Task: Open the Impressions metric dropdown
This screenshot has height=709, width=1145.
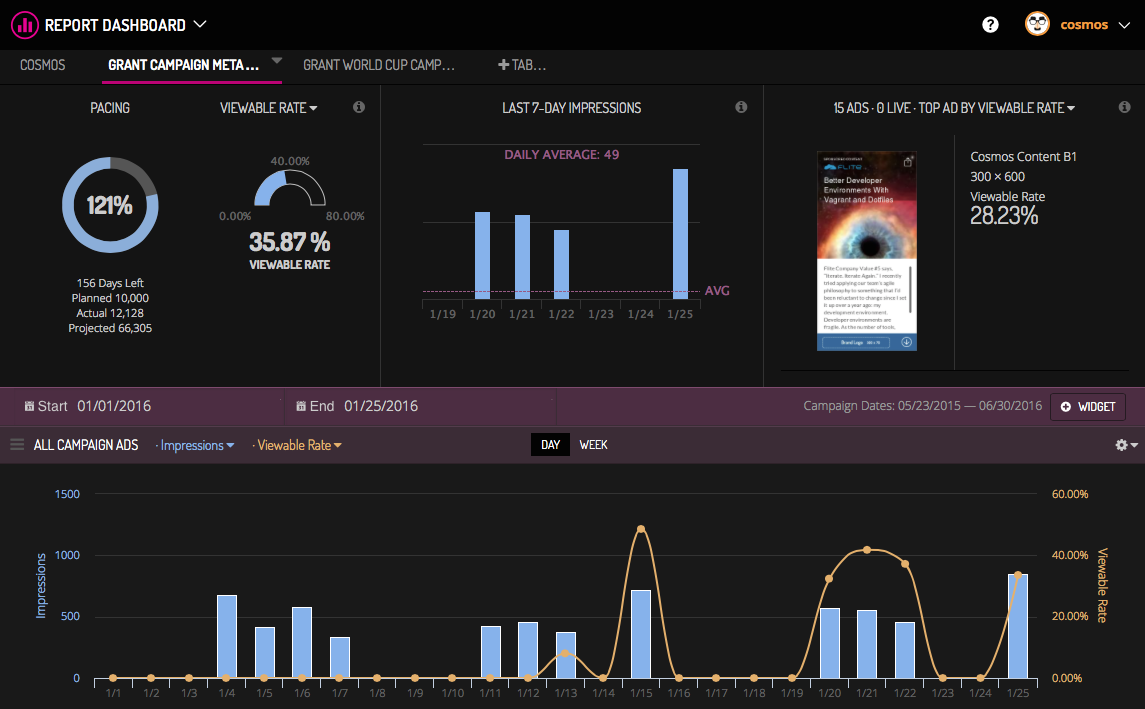Action: pos(197,445)
